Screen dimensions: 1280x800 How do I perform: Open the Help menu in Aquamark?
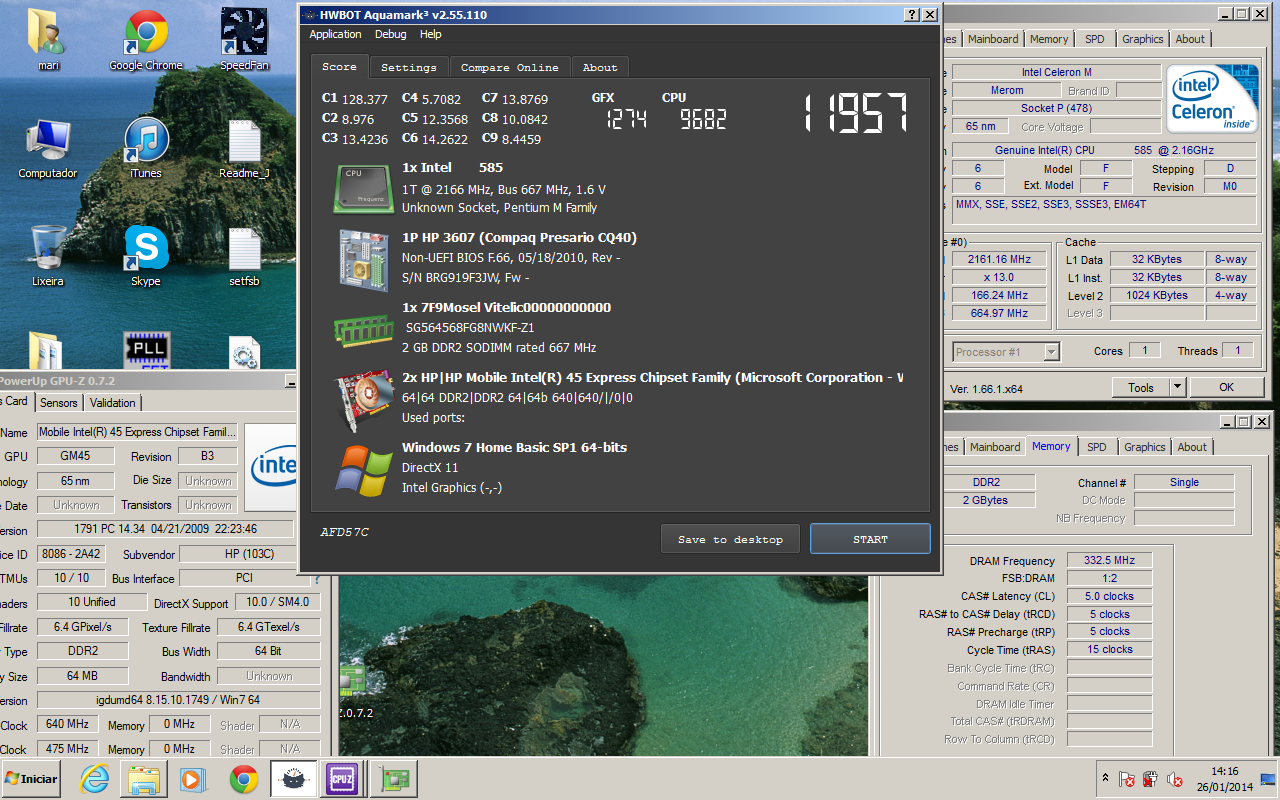pyautogui.click(x=430, y=34)
